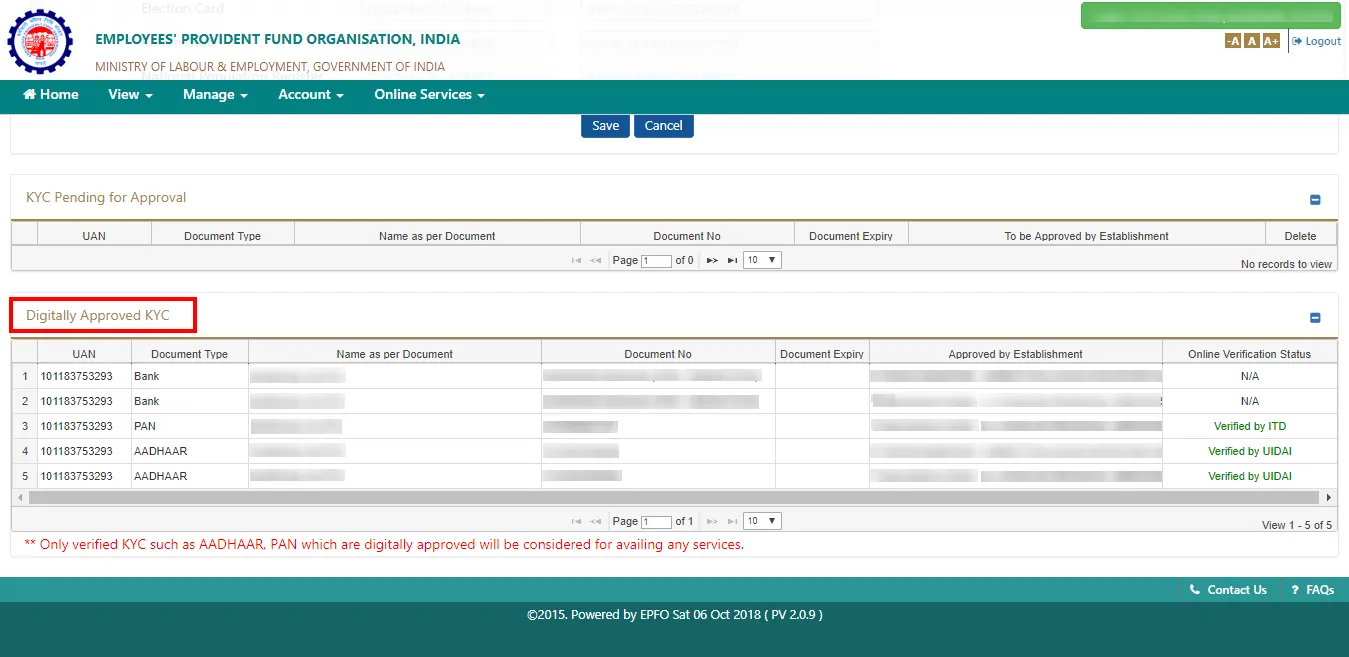Go to previous page in pending KYC pager
1349x657 pixels.
tap(595, 260)
